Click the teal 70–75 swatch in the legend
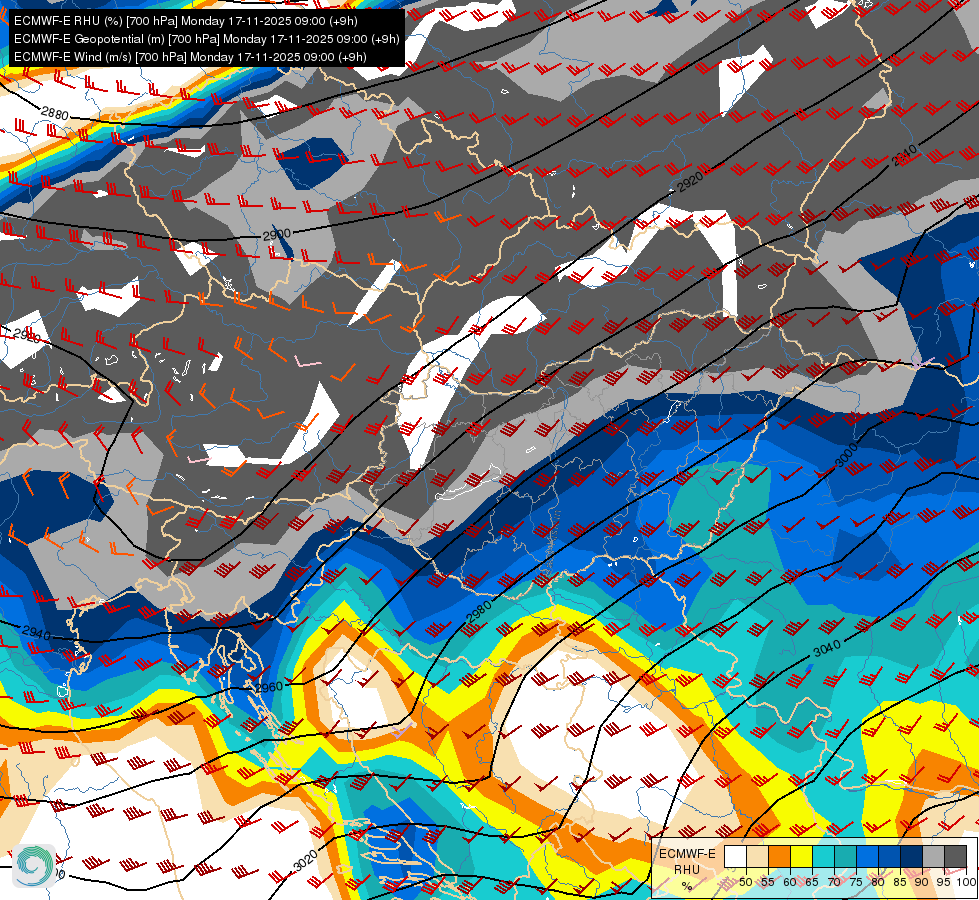The width and height of the screenshot is (979, 900). click(x=845, y=857)
